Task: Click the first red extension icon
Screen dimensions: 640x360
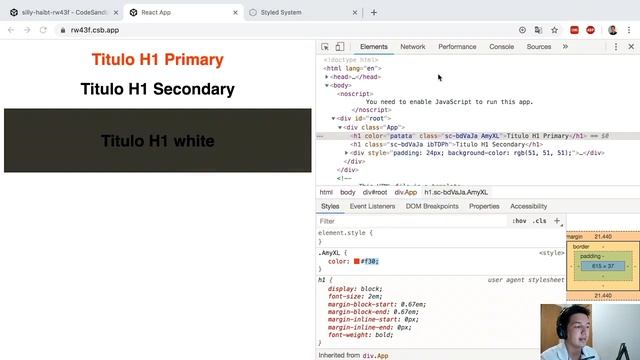Action: (x=574, y=30)
